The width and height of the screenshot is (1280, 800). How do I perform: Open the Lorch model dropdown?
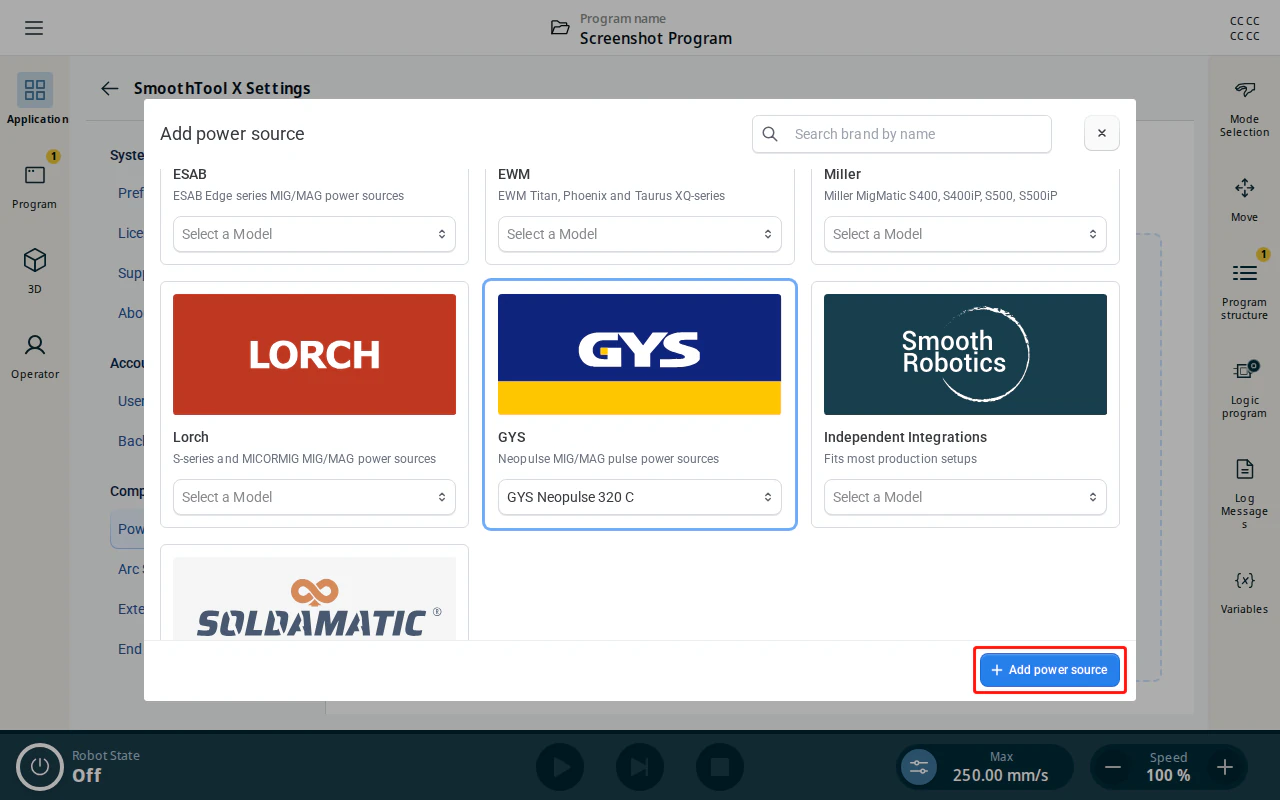point(314,497)
